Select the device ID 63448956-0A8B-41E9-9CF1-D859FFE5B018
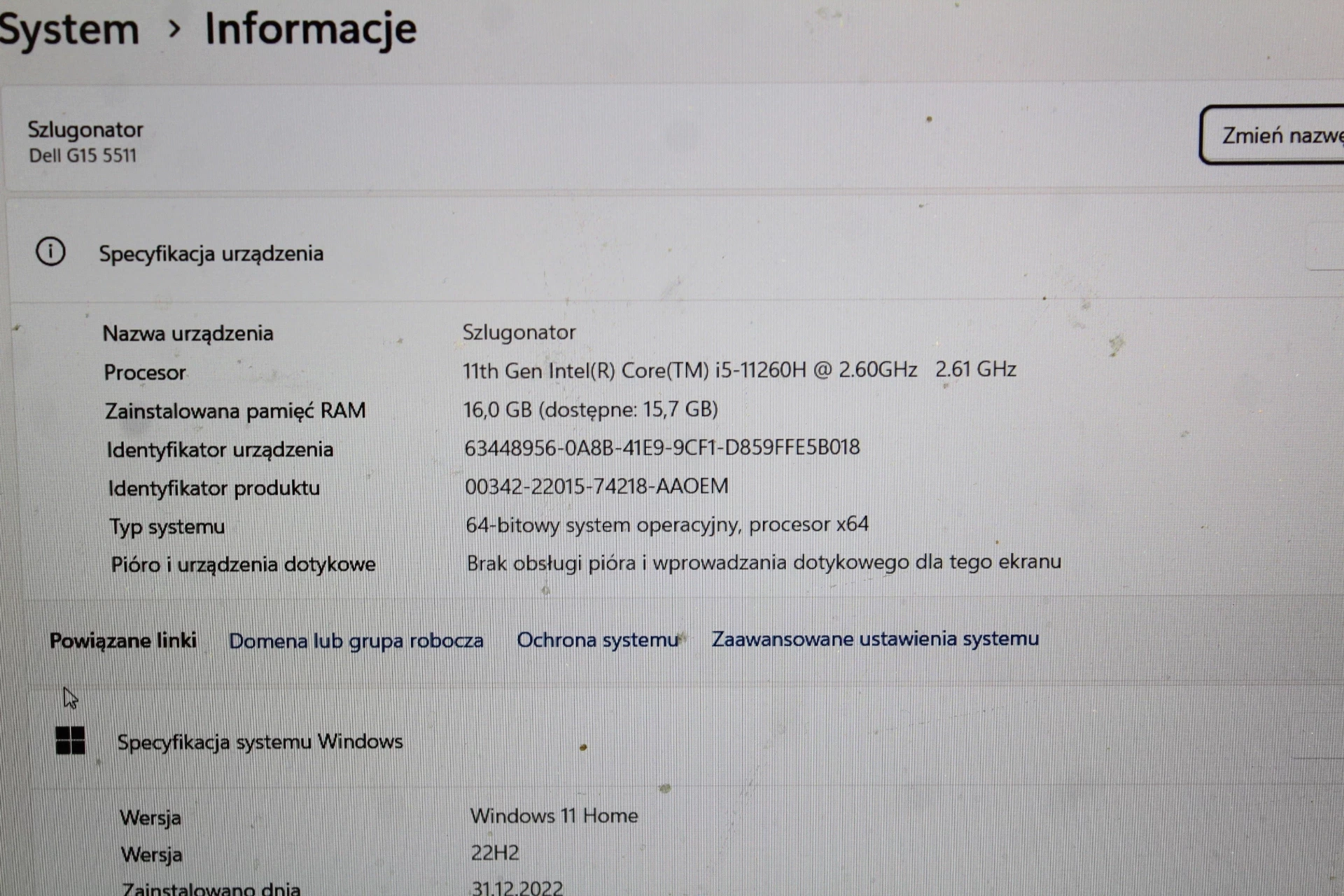Screen dimensions: 1344x896 click(x=662, y=447)
